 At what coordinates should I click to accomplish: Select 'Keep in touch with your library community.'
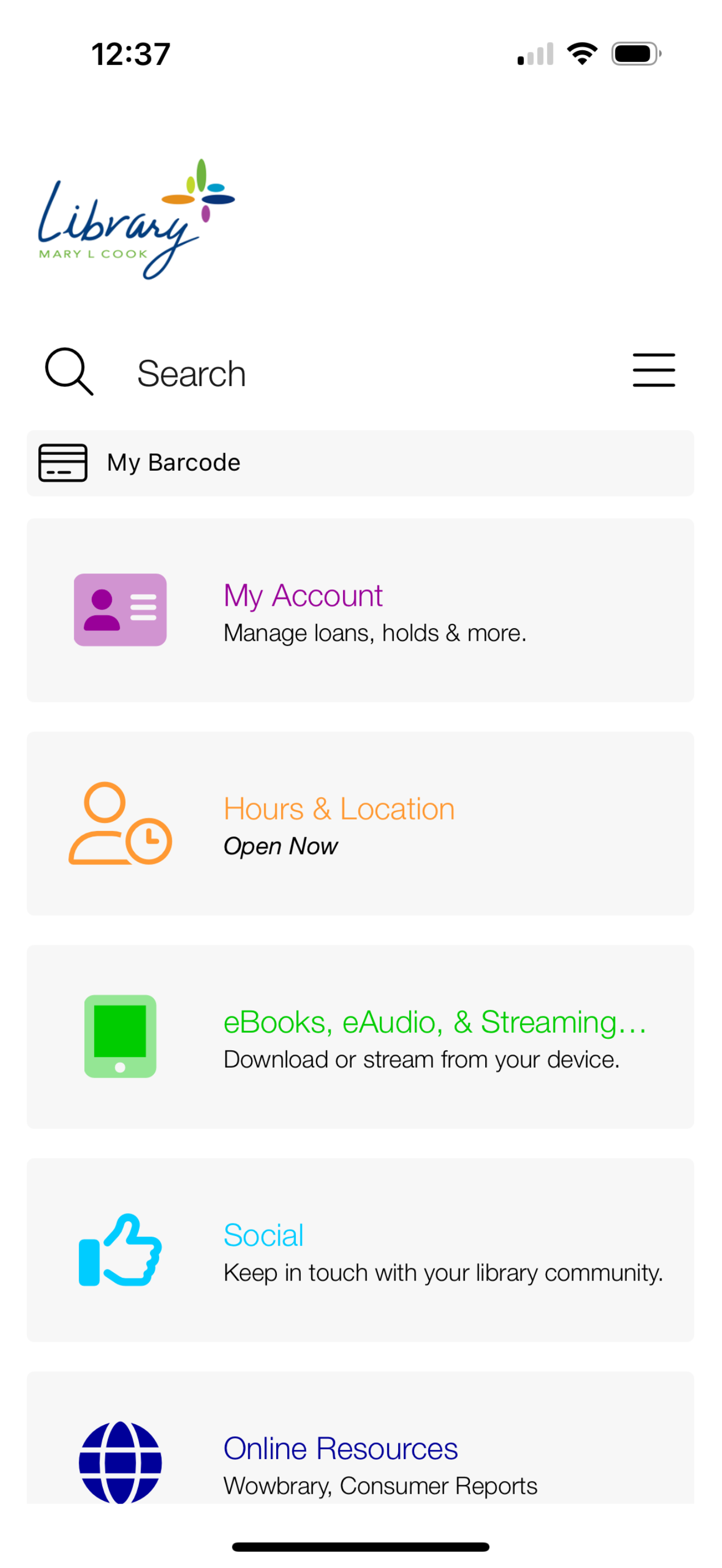tap(443, 1273)
